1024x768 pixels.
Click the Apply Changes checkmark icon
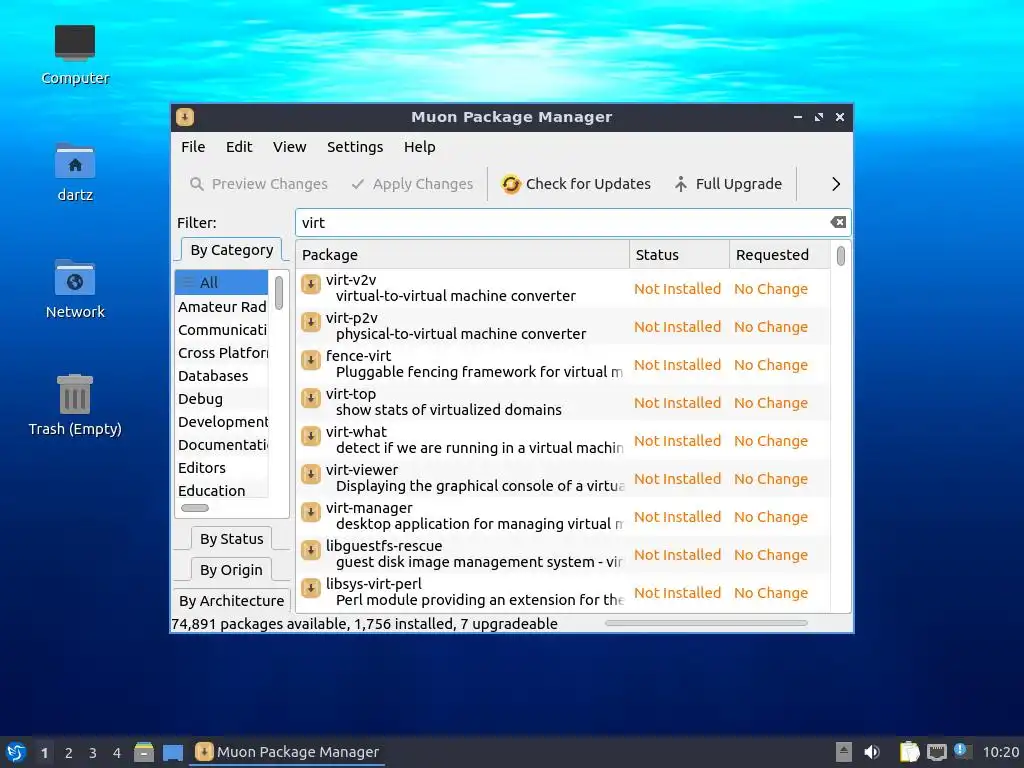[x=357, y=184]
